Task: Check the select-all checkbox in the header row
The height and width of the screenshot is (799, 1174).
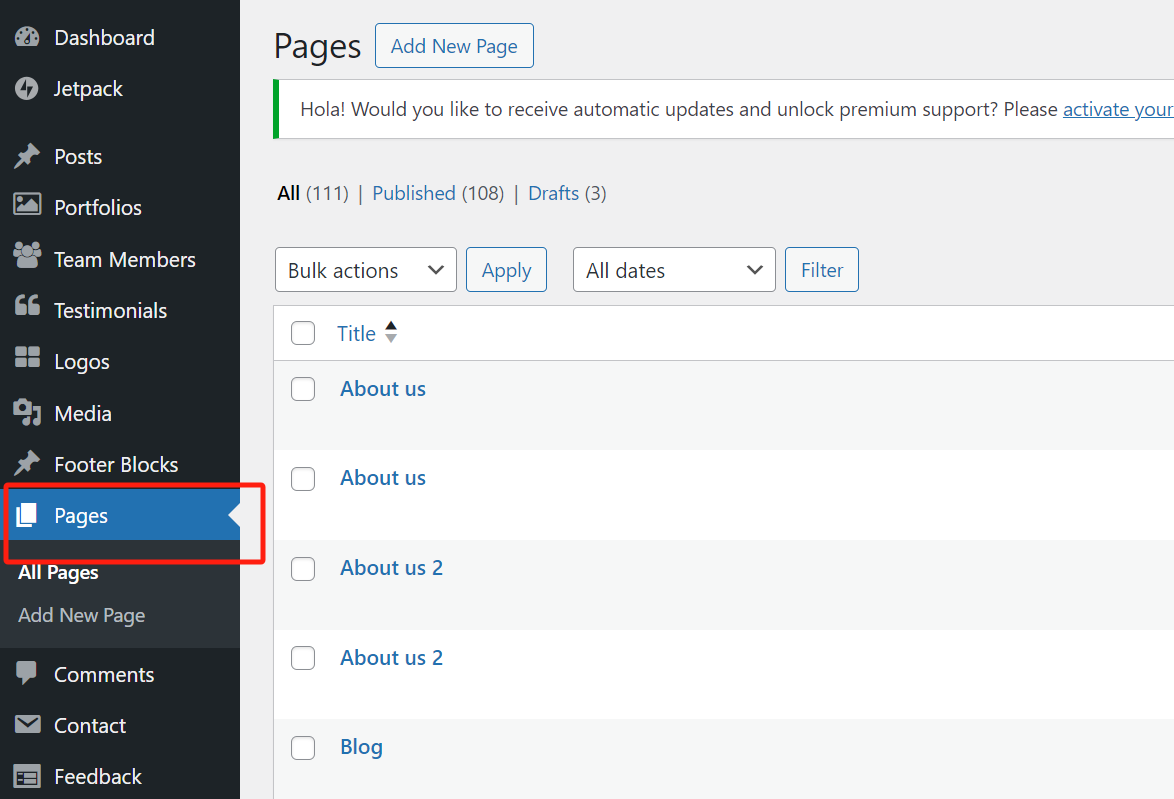Action: (303, 333)
